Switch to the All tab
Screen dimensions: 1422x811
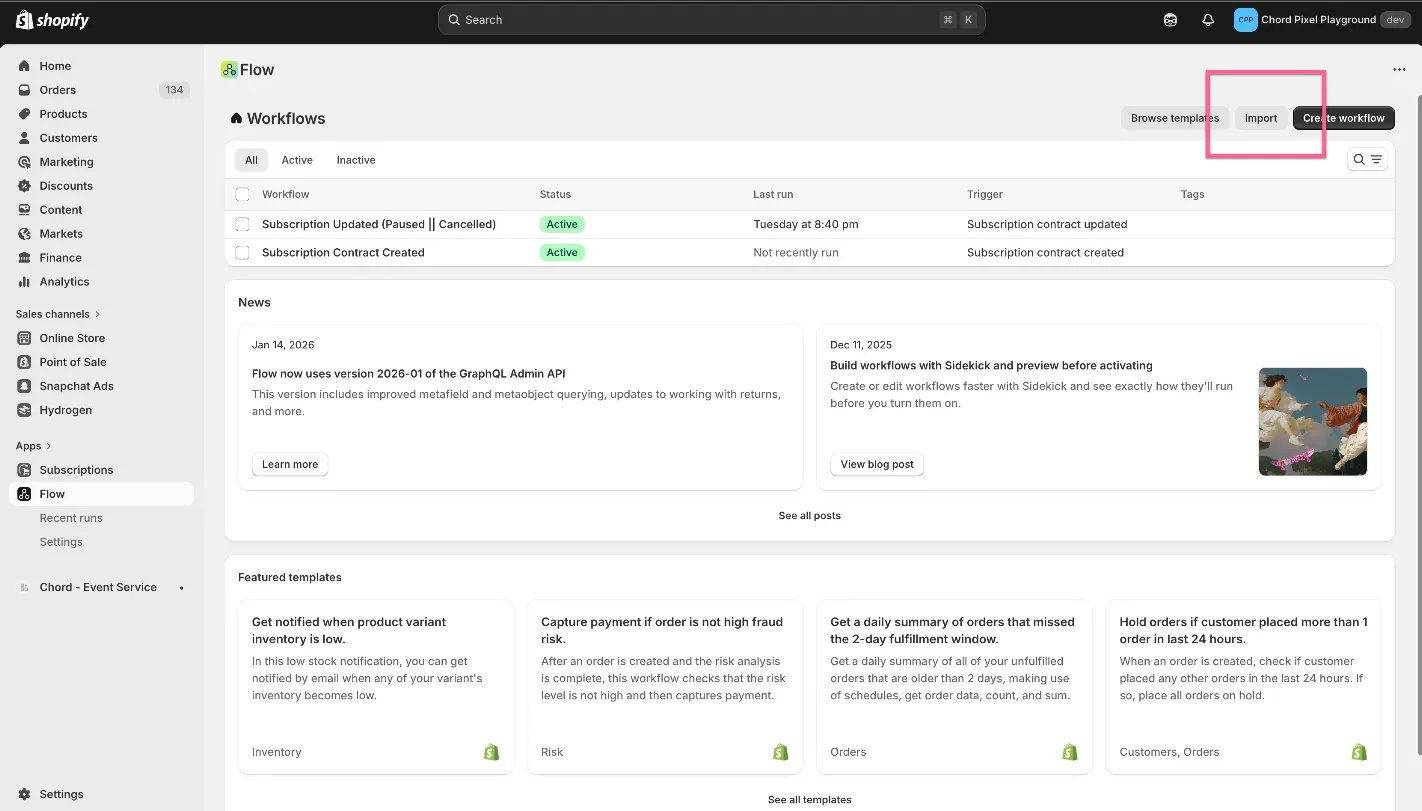pyautogui.click(x=251, y=160)
